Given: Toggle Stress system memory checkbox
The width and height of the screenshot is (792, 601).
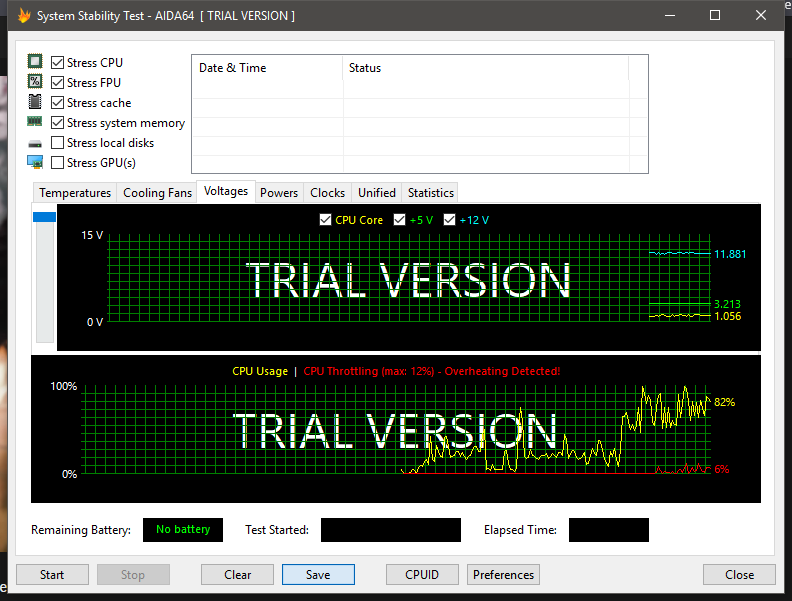Looking at the screenshot, I should pos(58,123).
